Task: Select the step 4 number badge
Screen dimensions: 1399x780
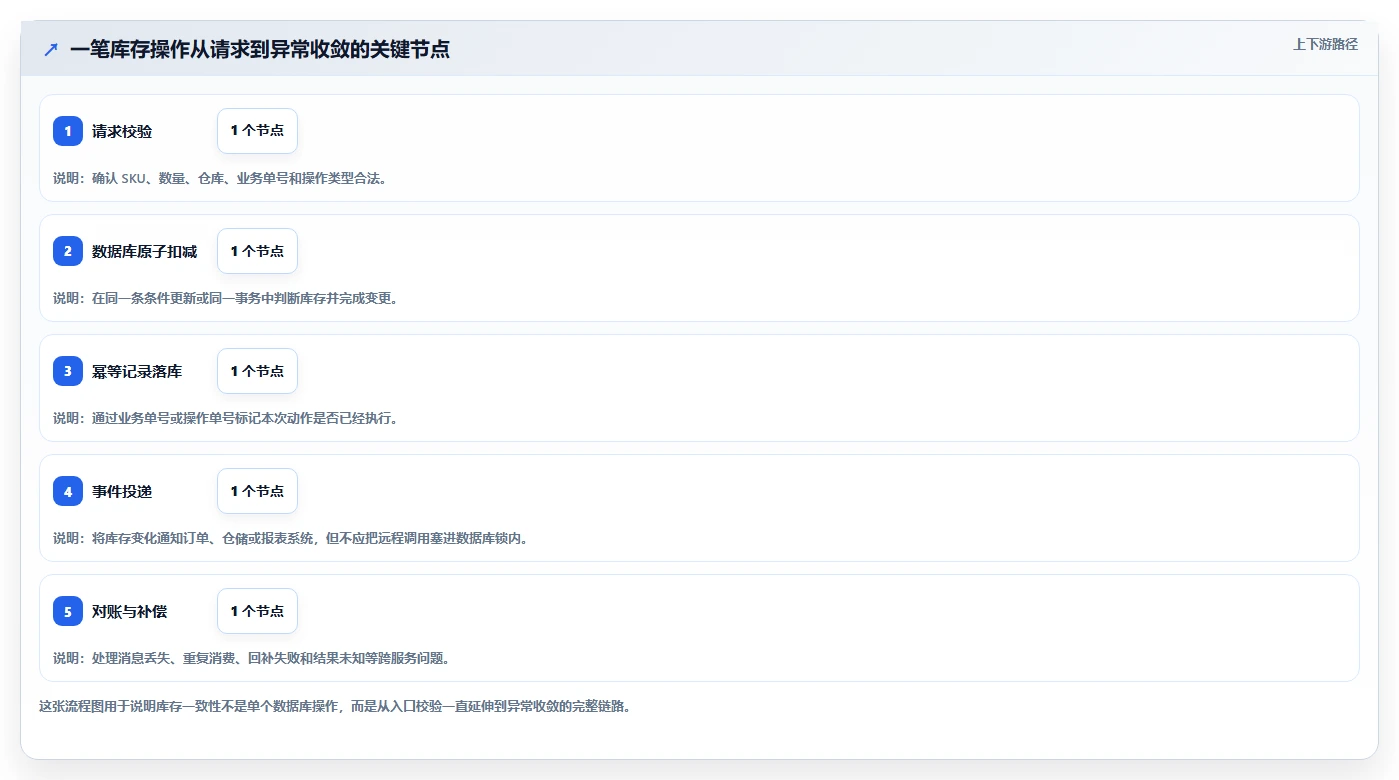Action: pyautogui.click(x=68, y=491)
